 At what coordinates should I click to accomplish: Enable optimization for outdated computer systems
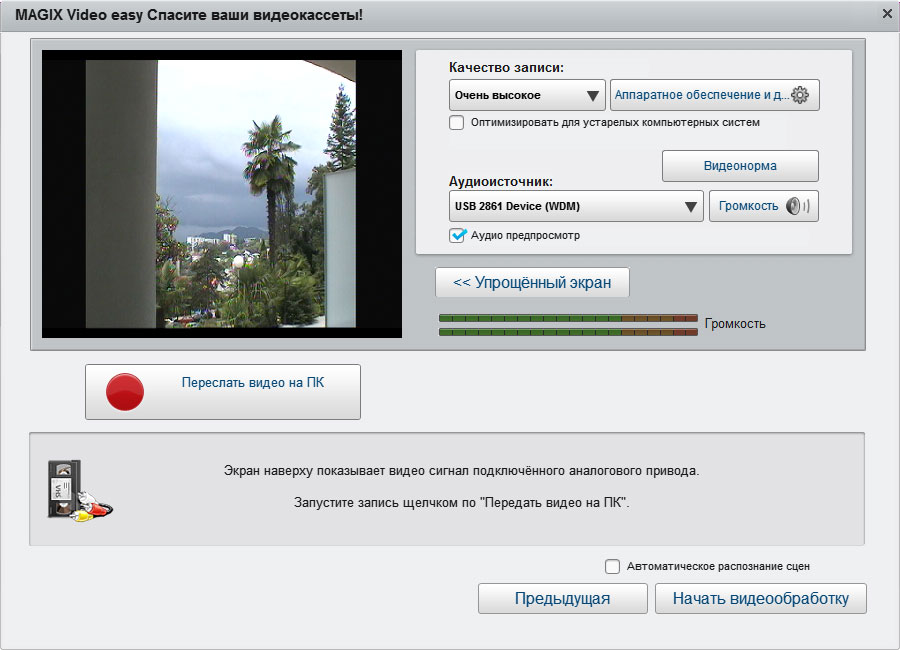pos(456,122)
